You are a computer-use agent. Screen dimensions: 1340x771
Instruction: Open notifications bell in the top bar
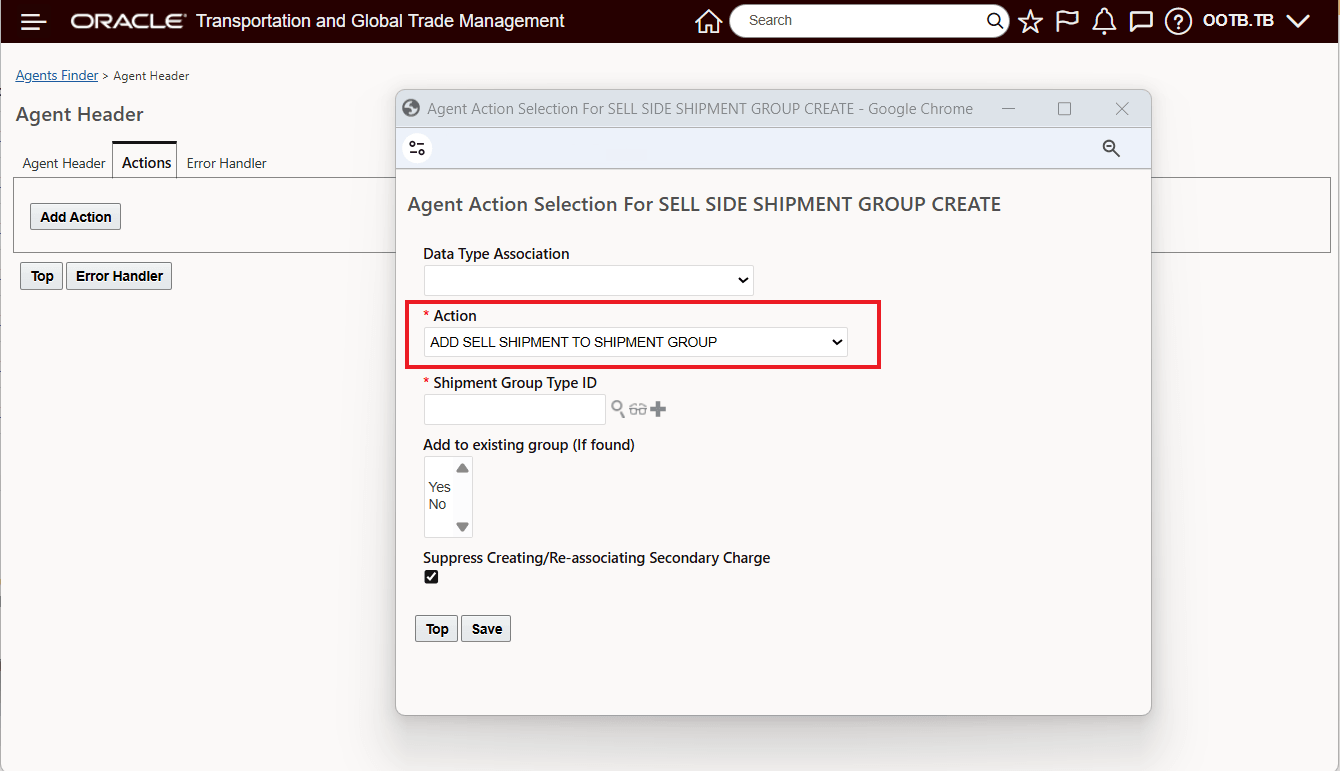(x=1104, y=20)
